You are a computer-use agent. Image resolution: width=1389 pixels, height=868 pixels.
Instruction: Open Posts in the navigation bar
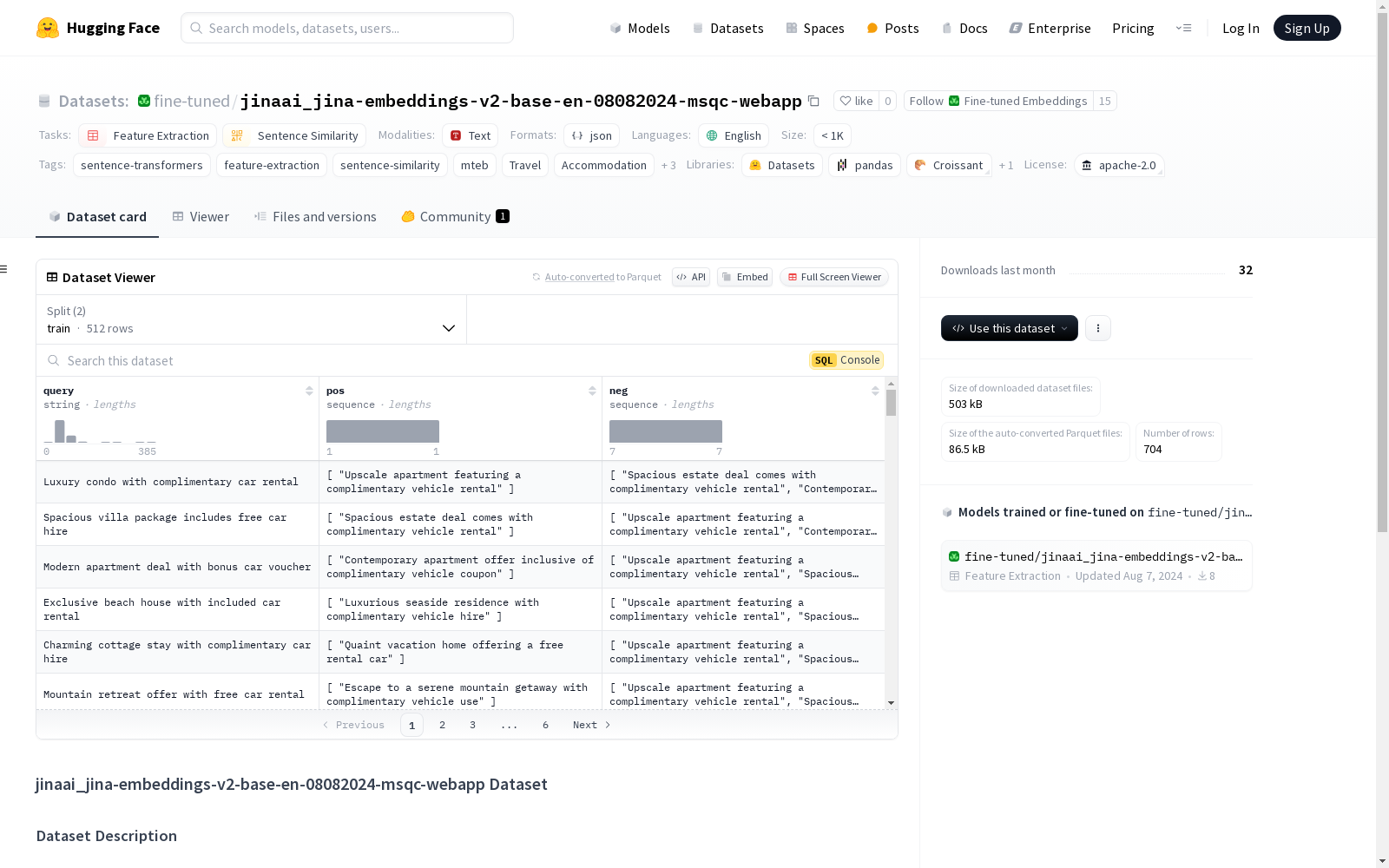(x=892, y=28)
